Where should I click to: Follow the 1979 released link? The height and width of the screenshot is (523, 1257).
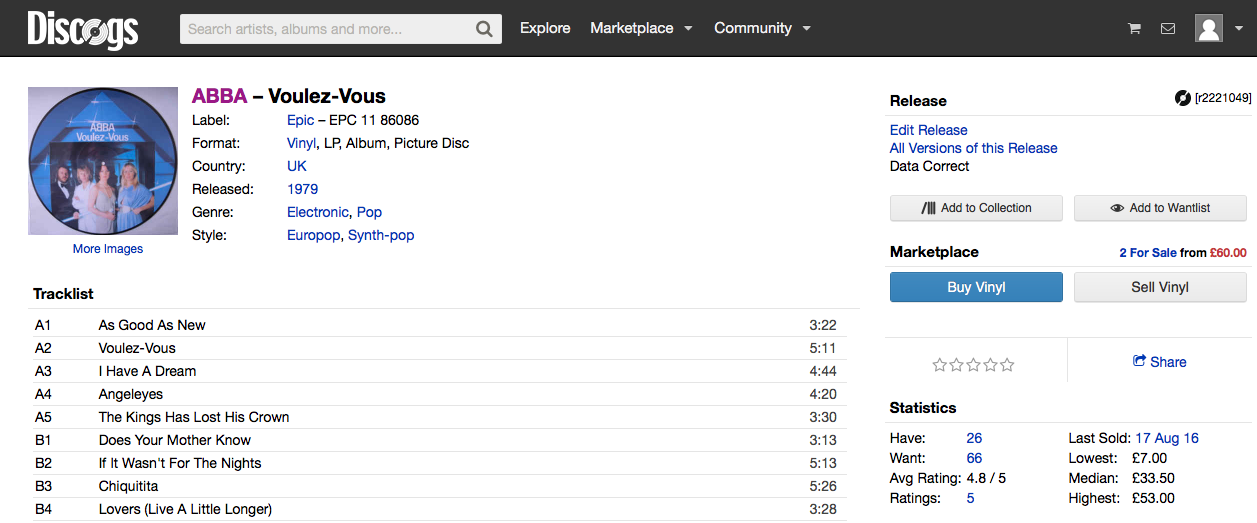pos(303,189)
